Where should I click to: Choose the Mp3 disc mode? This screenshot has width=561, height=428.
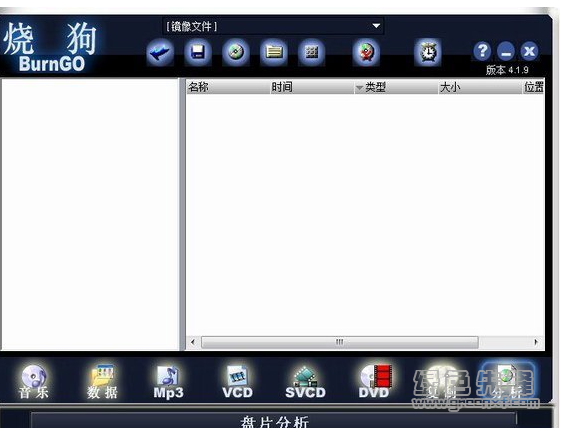168,382
